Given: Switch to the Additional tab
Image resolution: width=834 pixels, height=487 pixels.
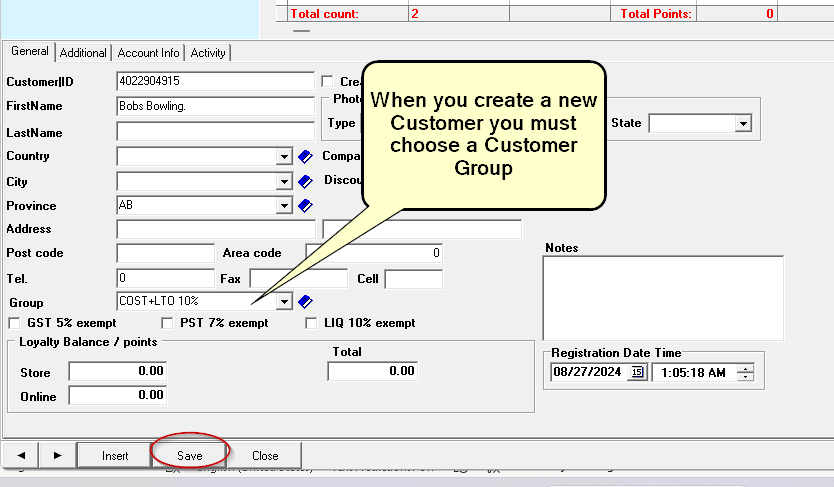Looking at the screenshot, I should (x=83, y=53).
